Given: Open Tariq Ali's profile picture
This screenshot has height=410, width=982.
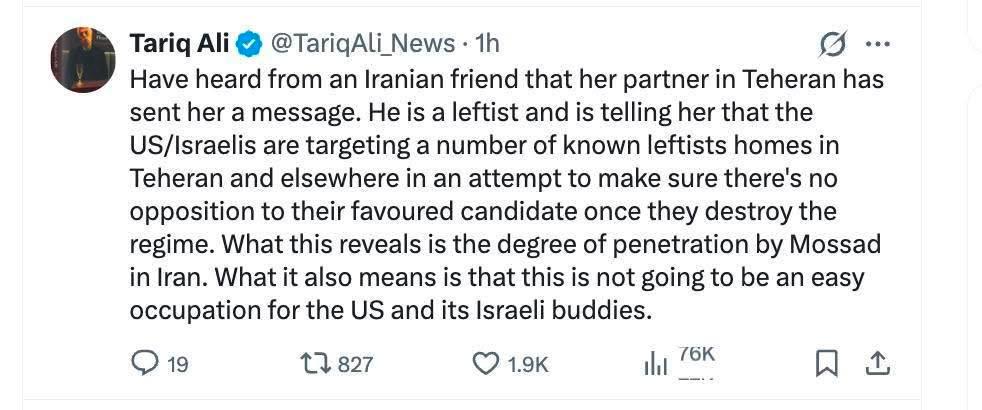Looking at the screenshot, I should point(83,58).
